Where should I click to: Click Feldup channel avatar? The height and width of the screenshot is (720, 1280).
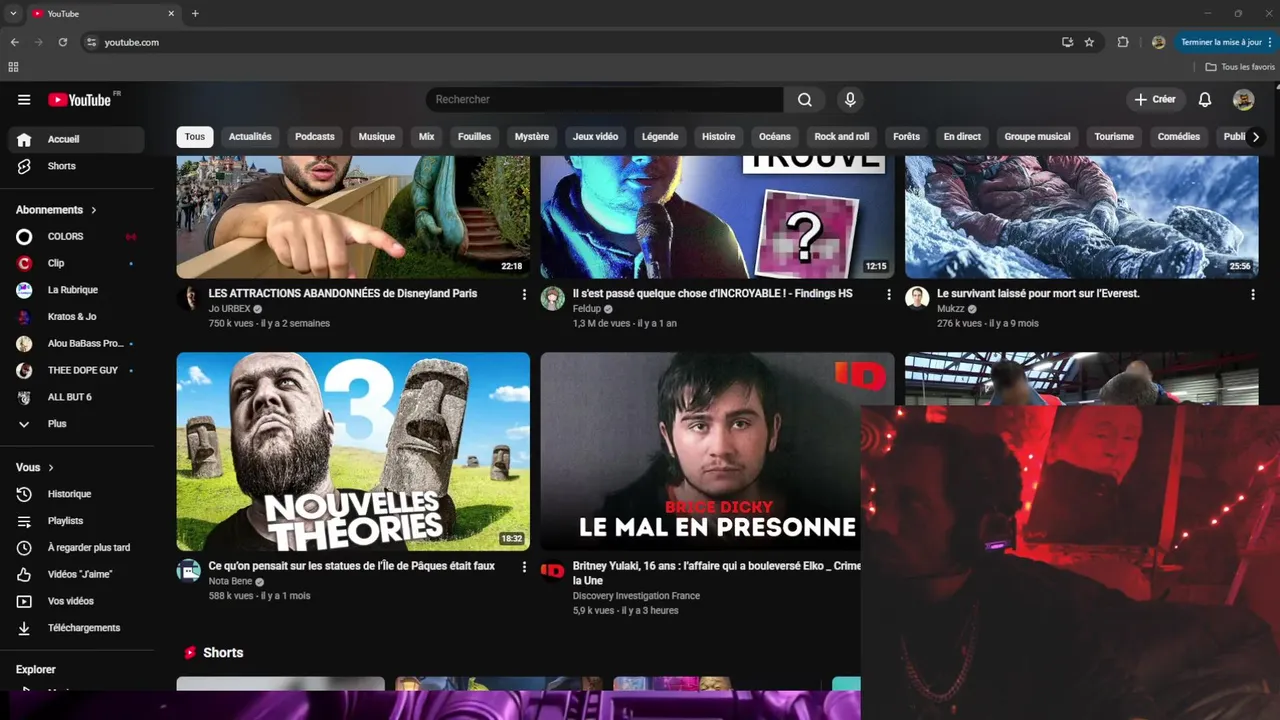coord(553,299)
